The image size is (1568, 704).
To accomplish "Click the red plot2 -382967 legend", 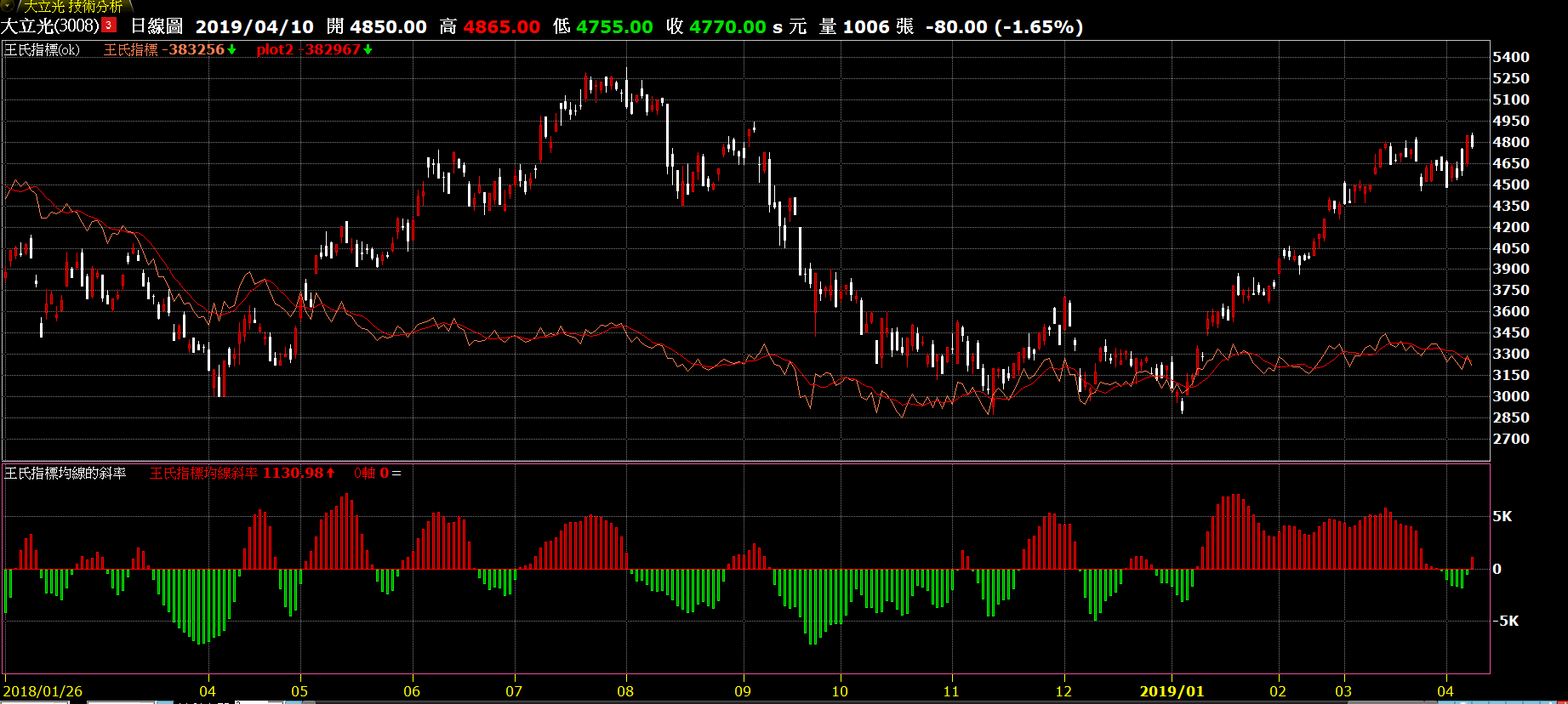I will pos(308,49).
